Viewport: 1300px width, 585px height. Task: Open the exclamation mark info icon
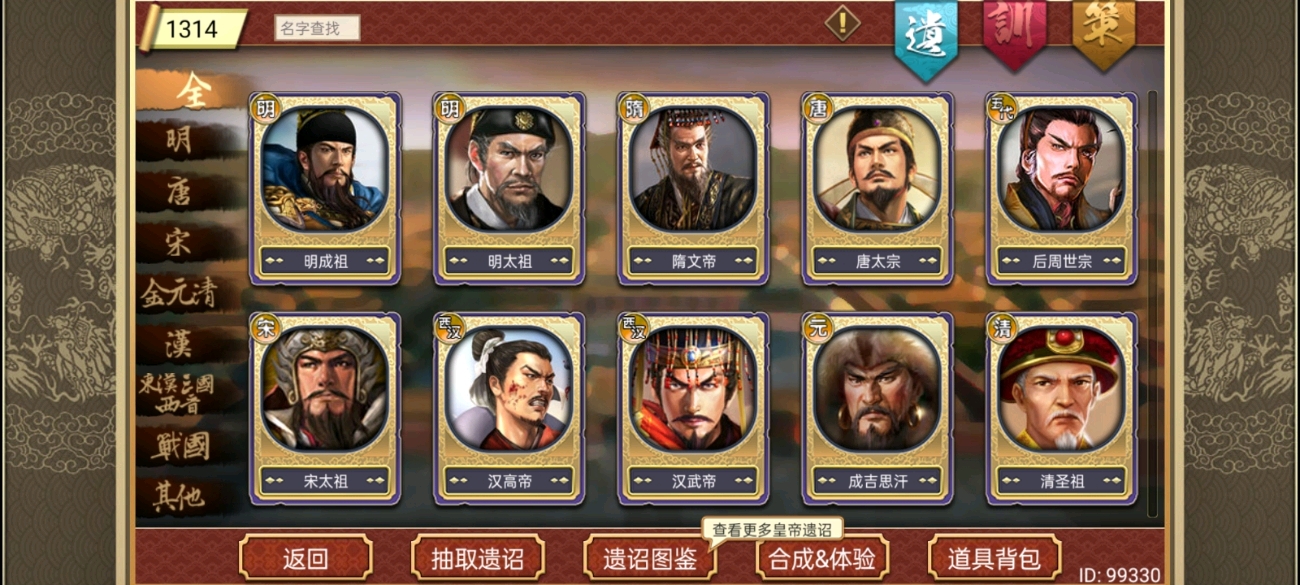click(x=842, y=23)
